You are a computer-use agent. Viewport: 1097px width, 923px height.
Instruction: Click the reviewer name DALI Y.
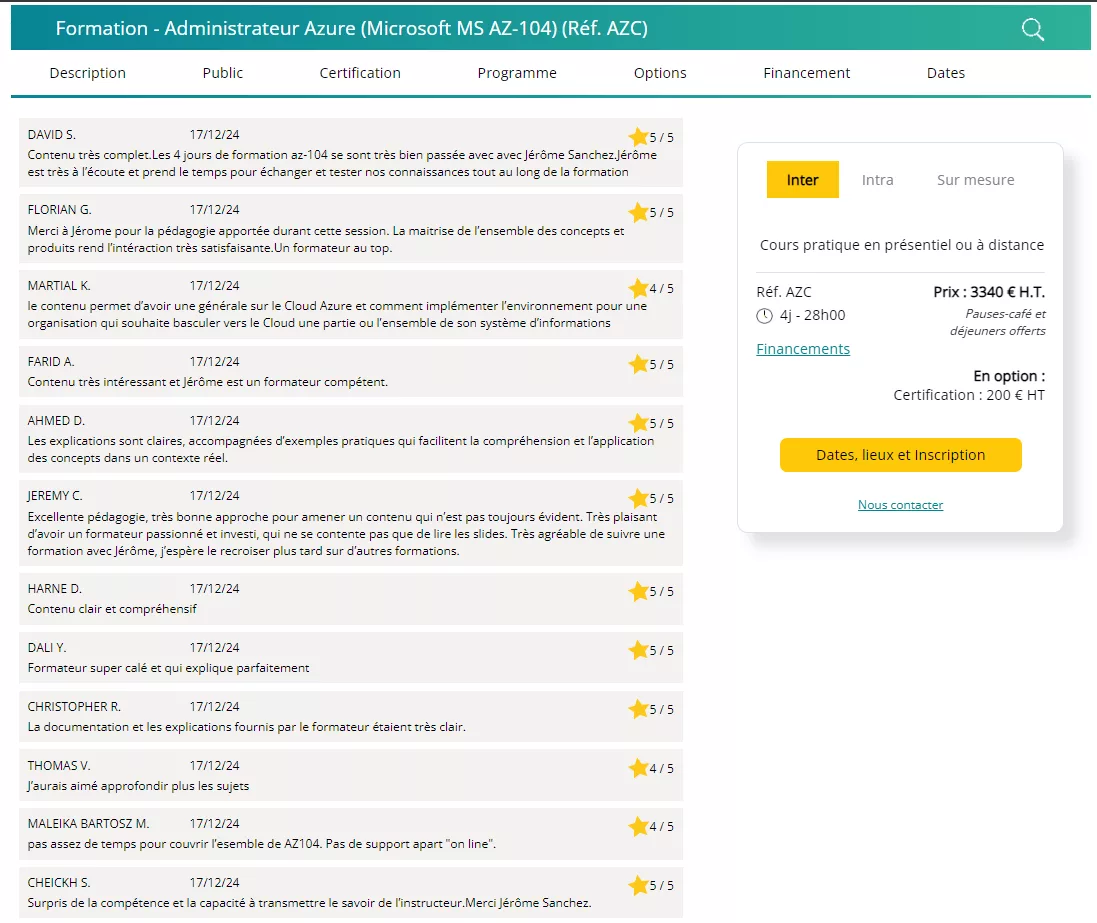(47, 647)
